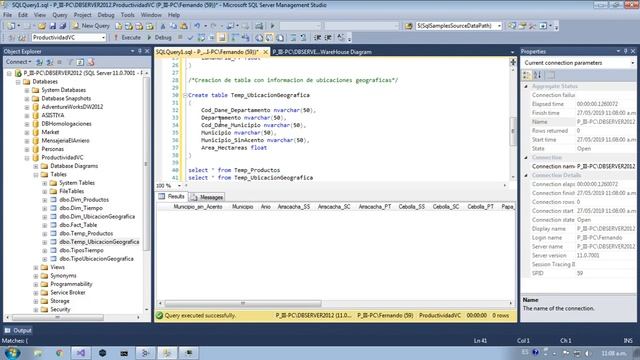Expand the dbo.Temp_UbicacionGeografica table
The width and height of the screenshot is (640, 360).
coord(45,242)
